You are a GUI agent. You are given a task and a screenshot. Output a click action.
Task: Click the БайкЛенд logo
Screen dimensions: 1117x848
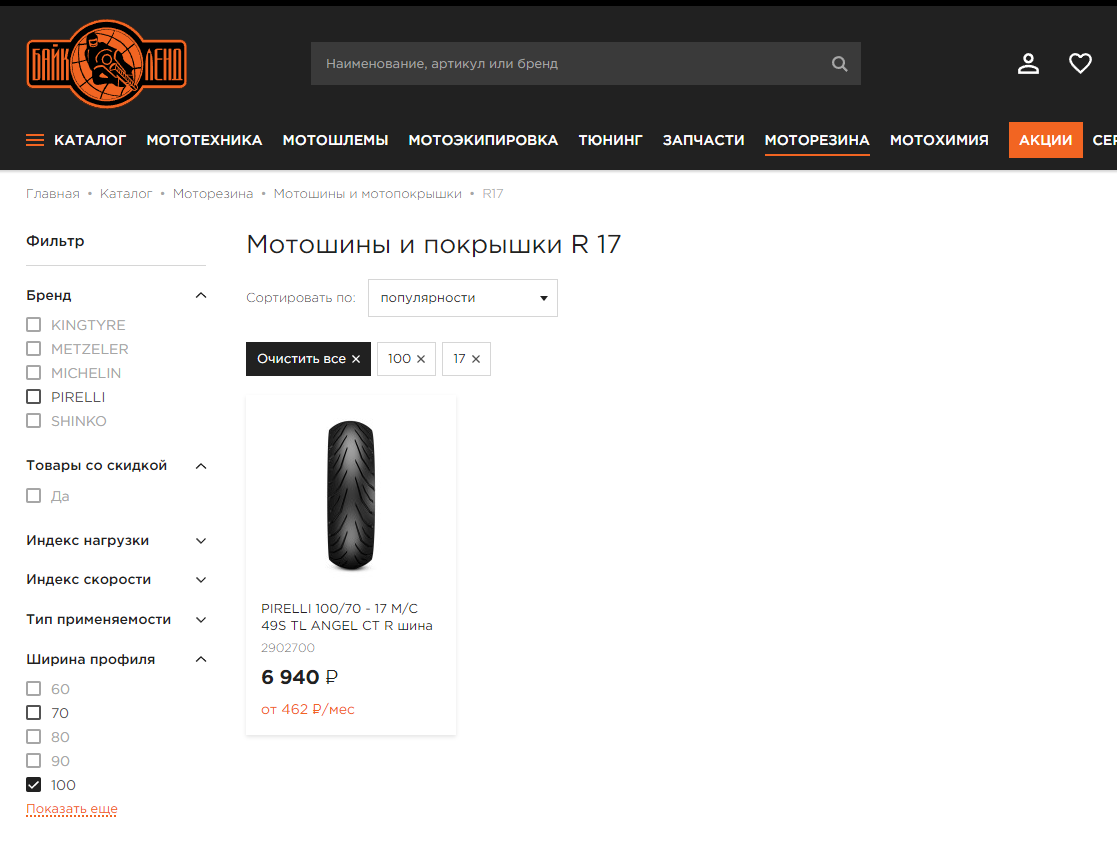click(107, 64)
